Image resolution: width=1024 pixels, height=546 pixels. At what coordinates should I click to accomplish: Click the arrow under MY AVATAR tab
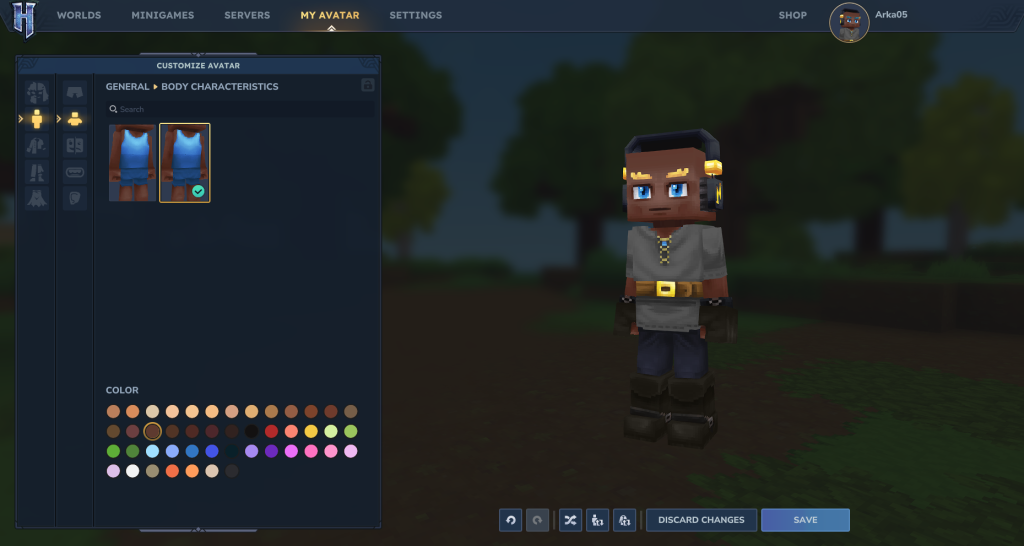(330, 28)
